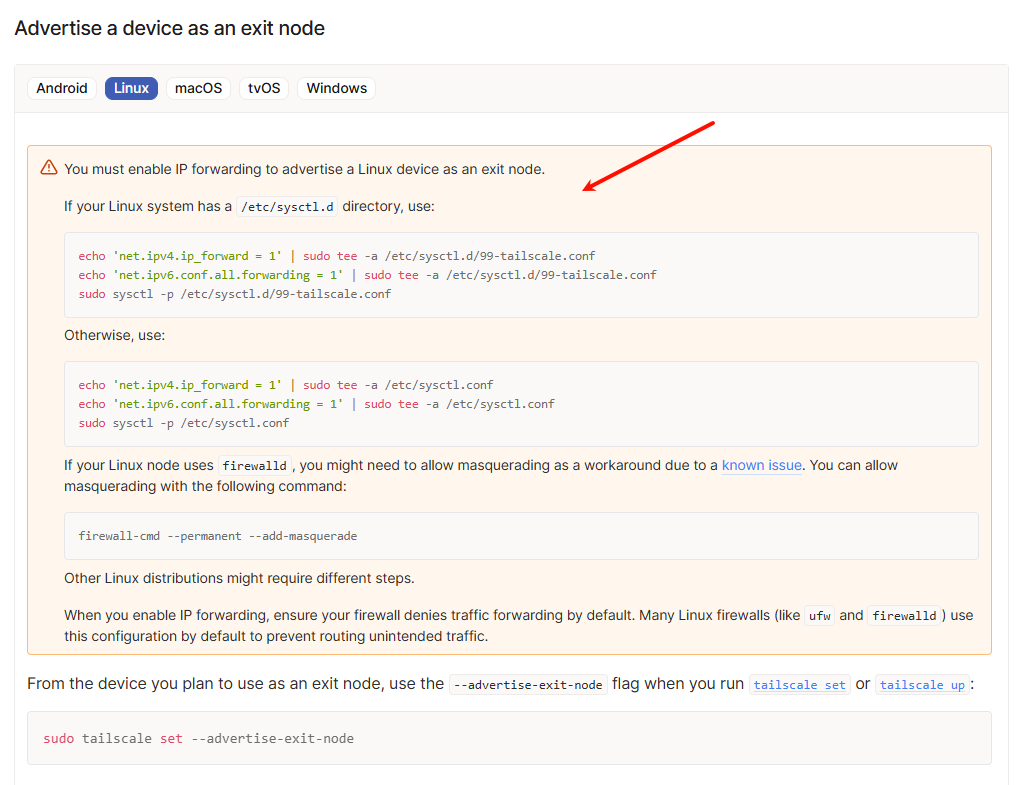This screenshot has width=1018, height=785.
Task: Click the page heading 'Advertise a device as an exit node'
Action: (x=169, y=28)
